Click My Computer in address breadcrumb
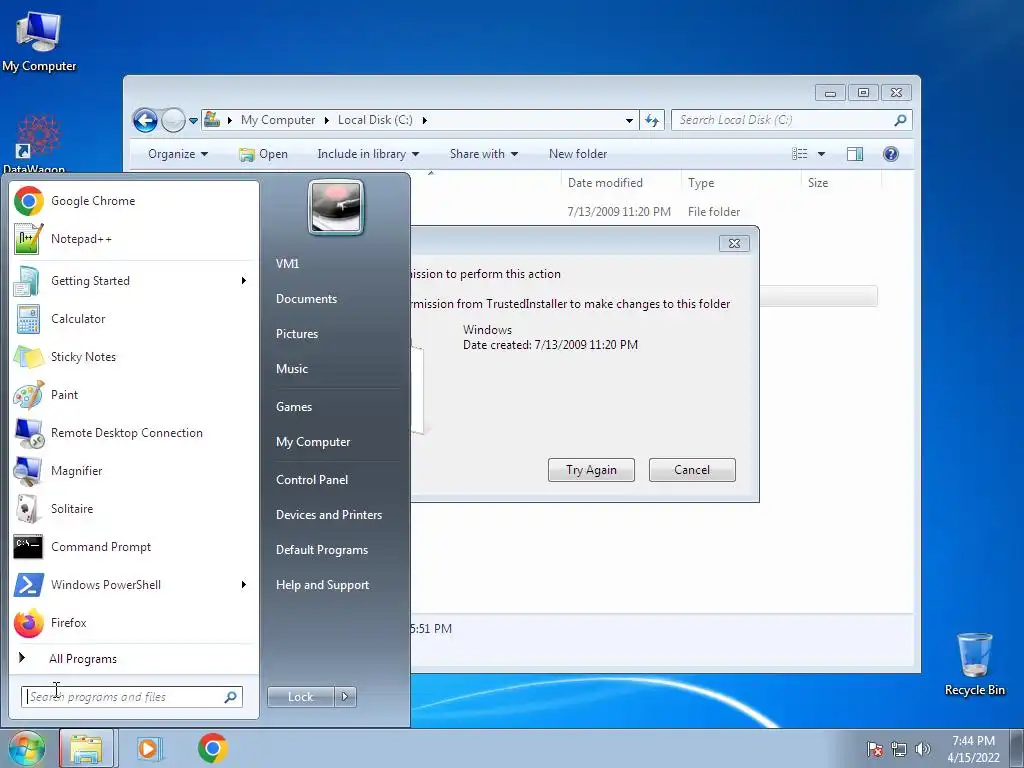The height and width of the screenshot is (768, 1024). coord(278,120)
